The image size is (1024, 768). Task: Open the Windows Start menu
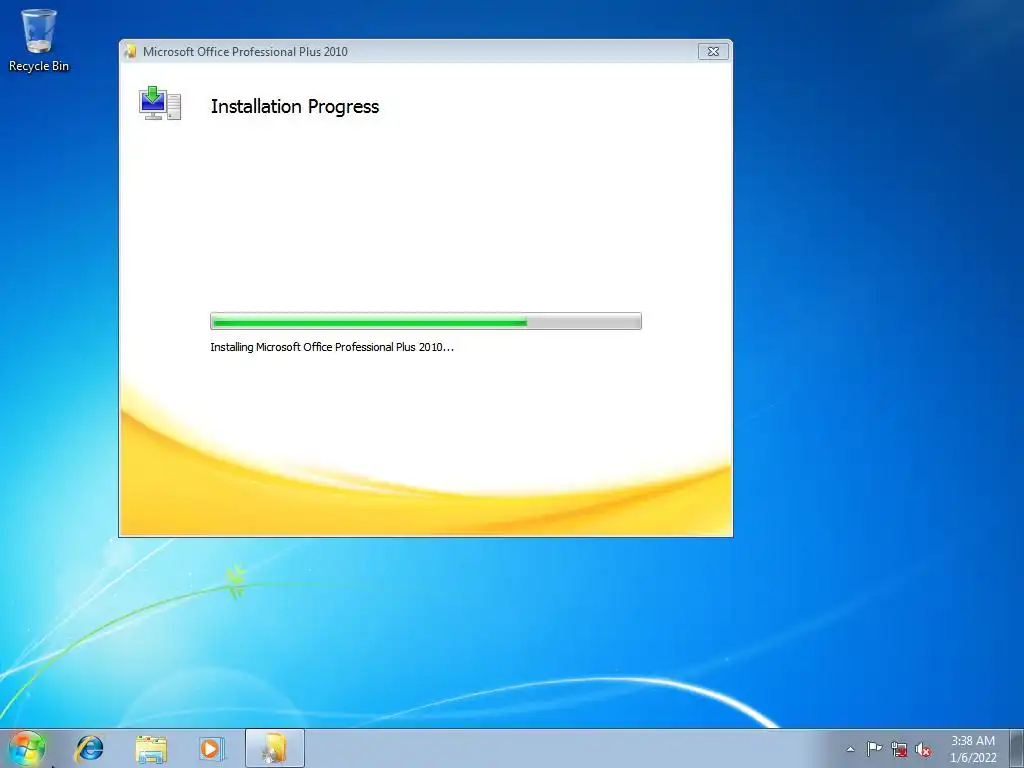27,748
